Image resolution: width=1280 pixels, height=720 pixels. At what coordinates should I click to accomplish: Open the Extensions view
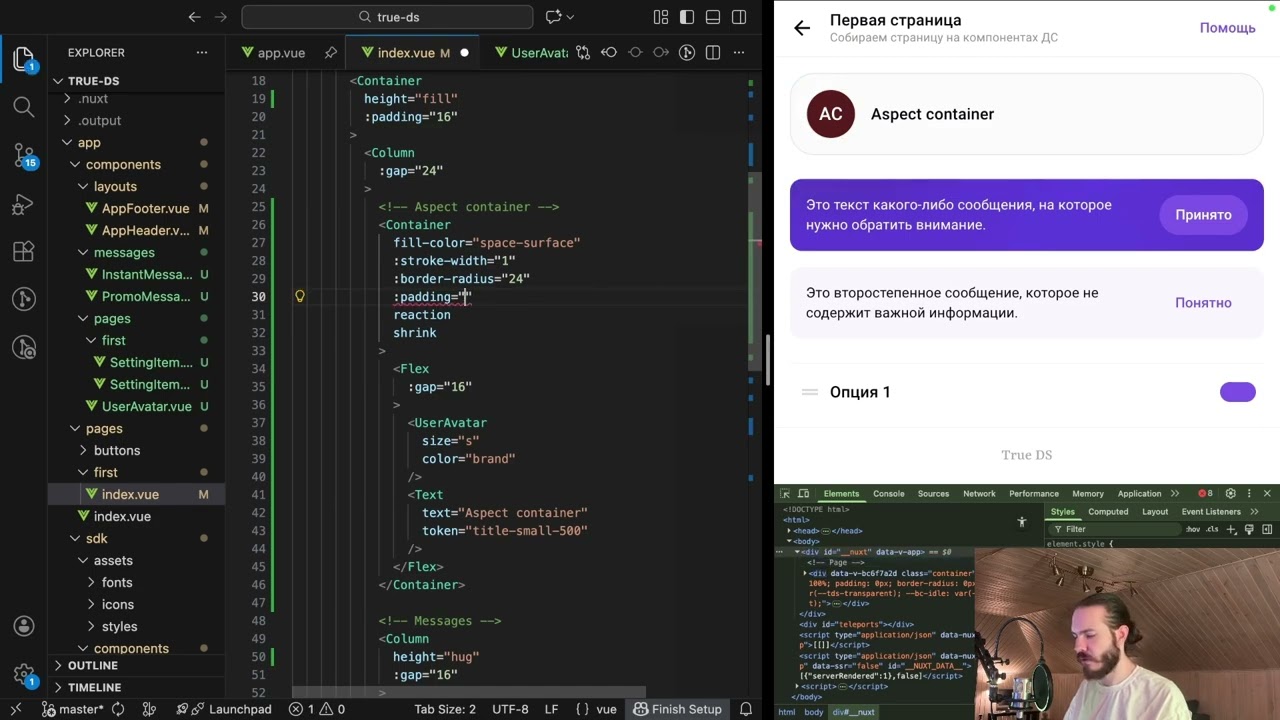pyautogui.click(x=24, y=252)
